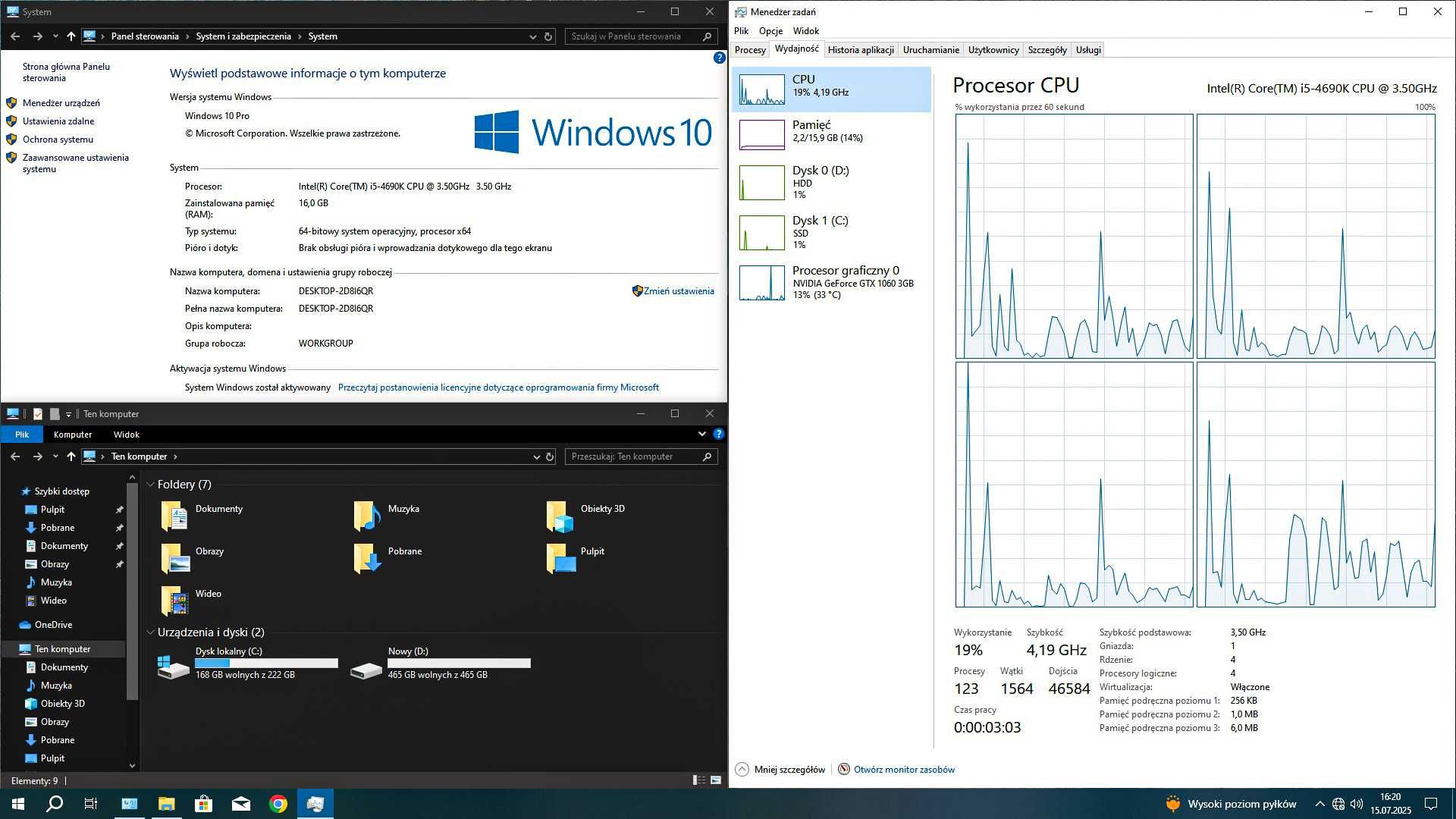Select CPU performance thumbnail graph

coord(762,89)
